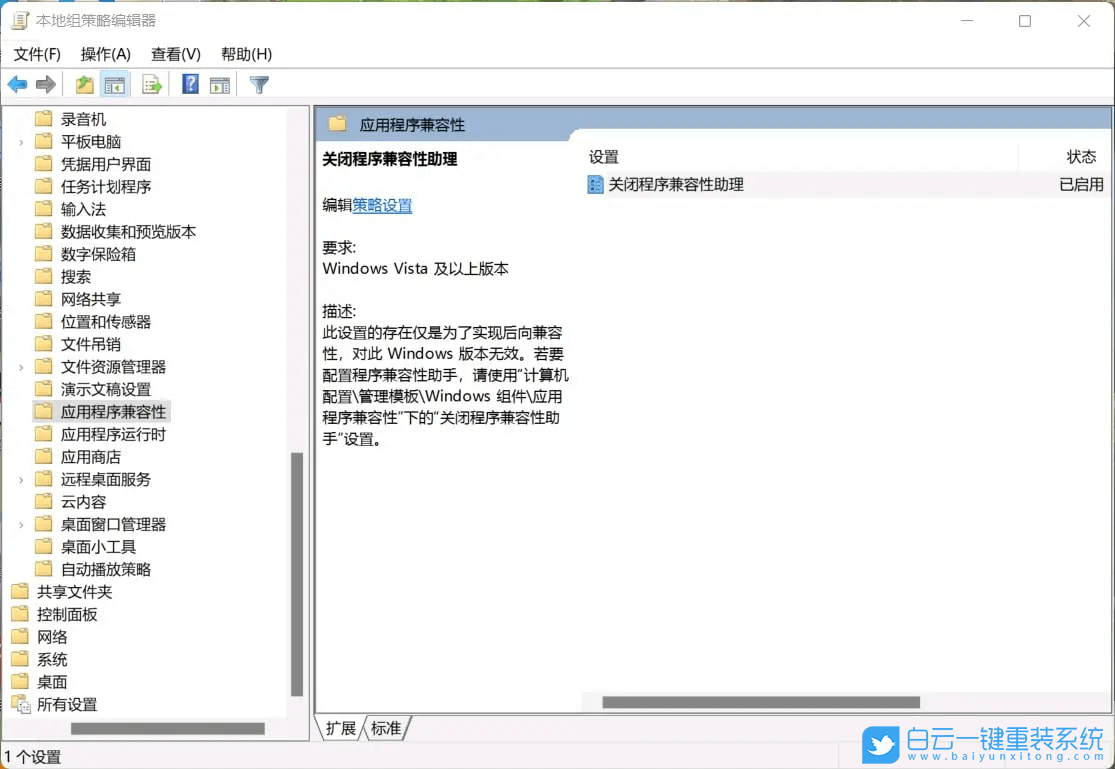This screenshot has height=769, width=1115.
Task: Expand the 平板电脑 tree node
Action: [19, 141]
